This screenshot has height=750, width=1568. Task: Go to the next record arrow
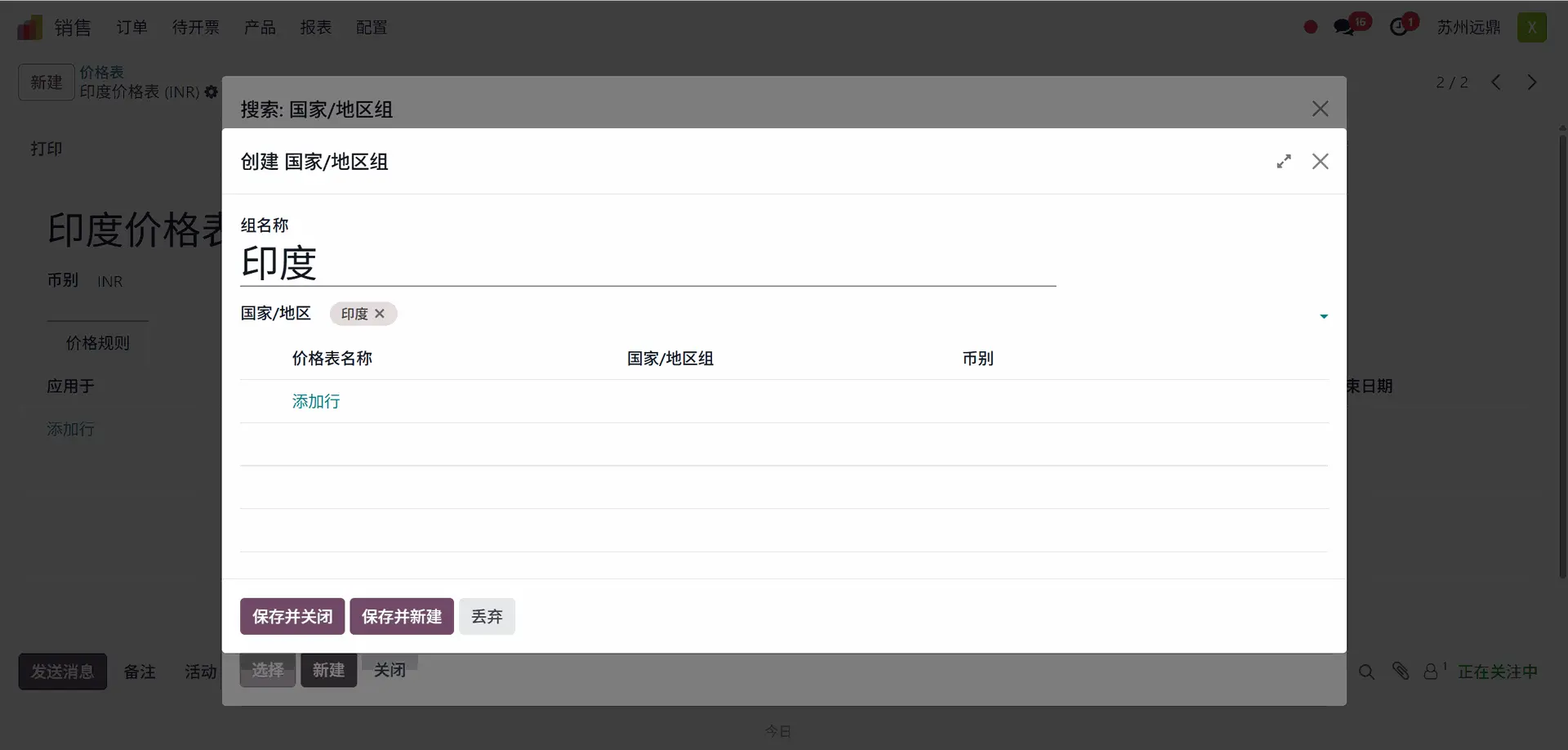point(1532,83)
